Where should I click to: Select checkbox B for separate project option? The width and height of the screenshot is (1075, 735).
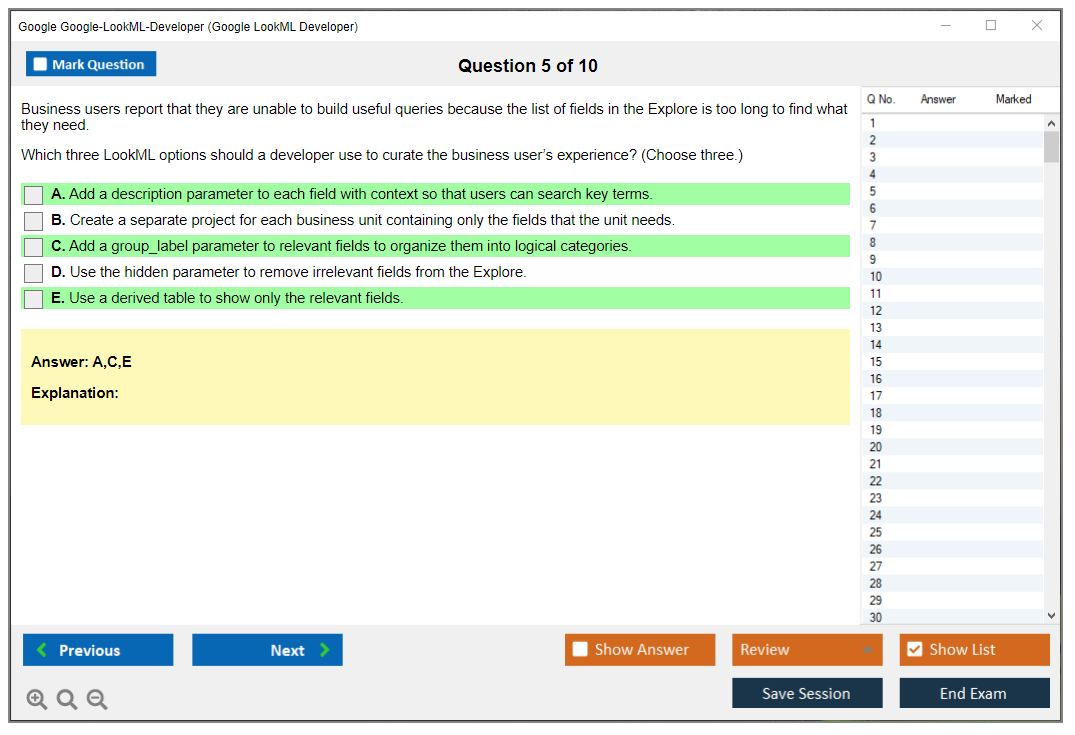tap(34, 221)
